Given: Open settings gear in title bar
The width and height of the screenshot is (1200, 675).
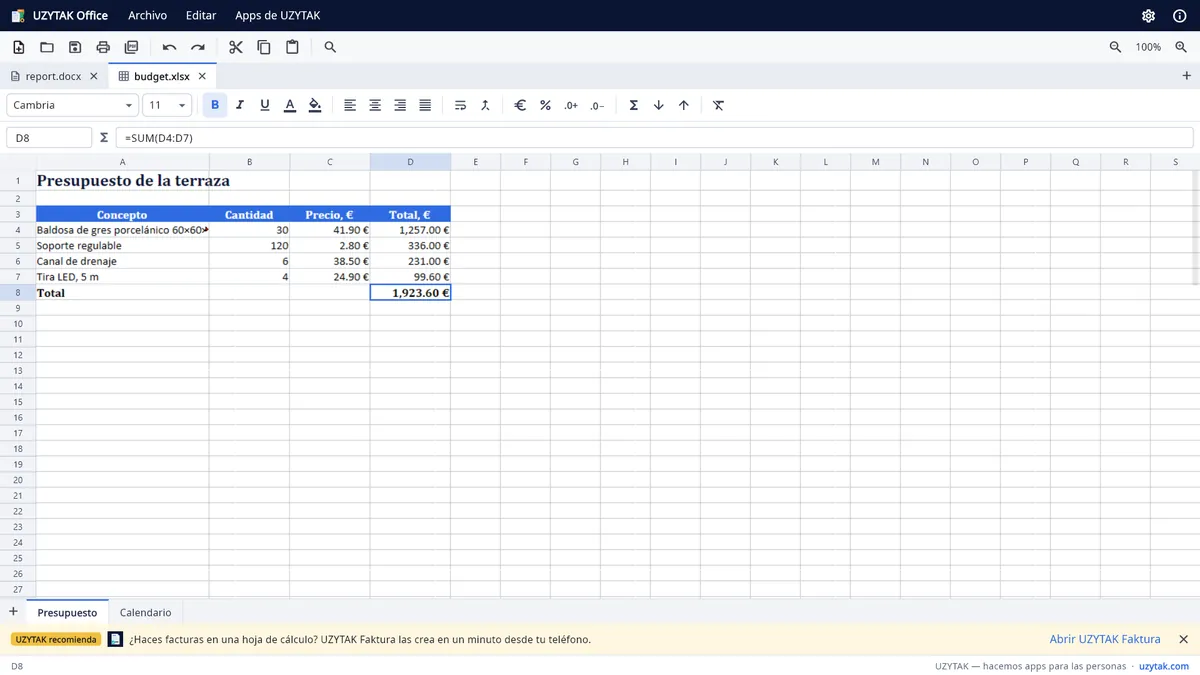Looking at the screenshot, I should tap(1149, 16).
